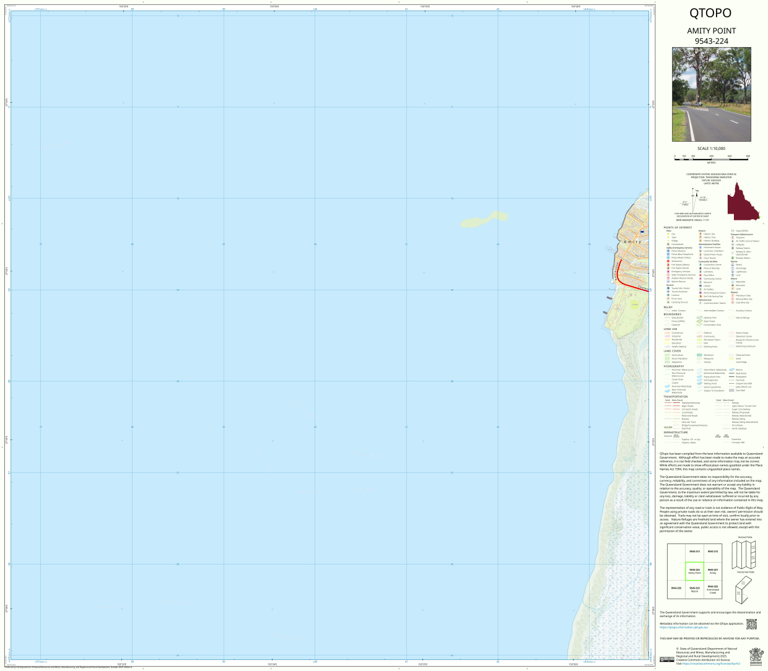The image size is (768, 671).
Task: Click the Queensland state locator map
Action: click(x=744, y=201)
